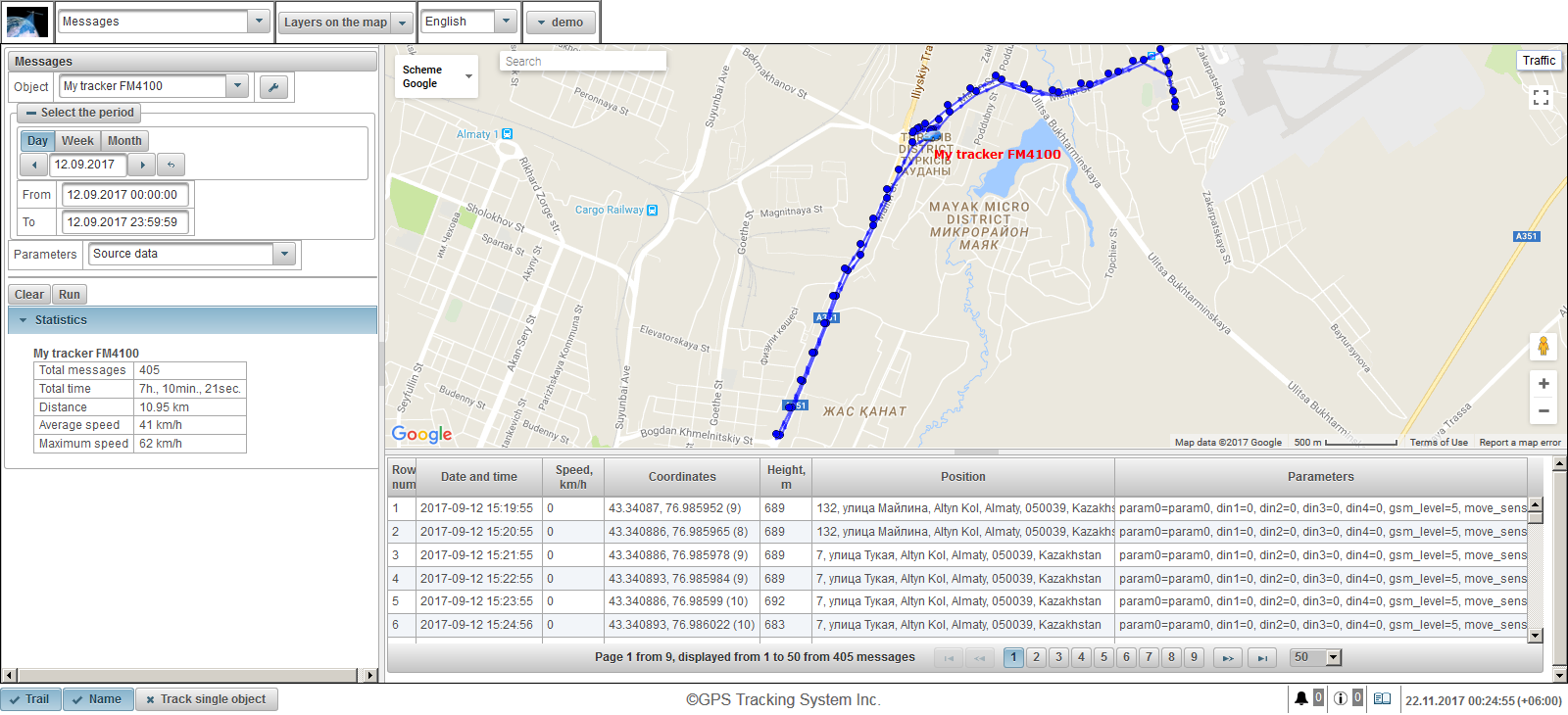Expand the Source data parameters dropdown
The width and height of the screenshot is (1568, 715).
284,254
